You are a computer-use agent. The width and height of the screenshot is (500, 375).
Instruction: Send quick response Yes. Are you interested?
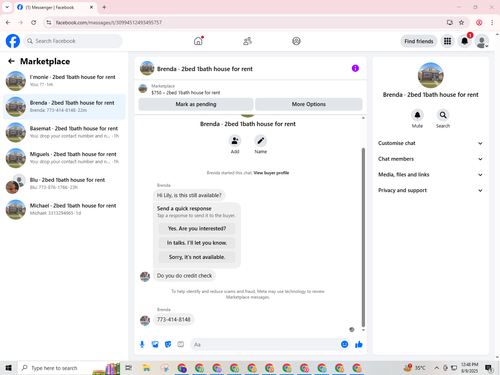pos(197,228)
